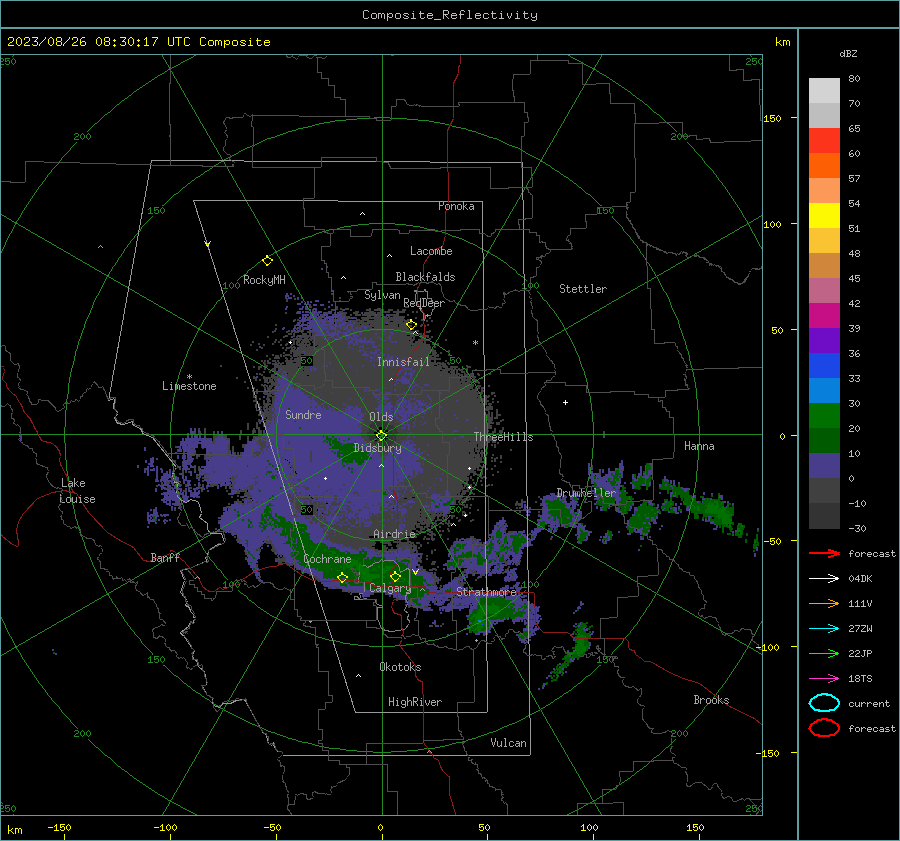The width and height of the screenshot is (900, 841).
Task: Click the yellow radar site marker at Olds
Action: point(381,436)
